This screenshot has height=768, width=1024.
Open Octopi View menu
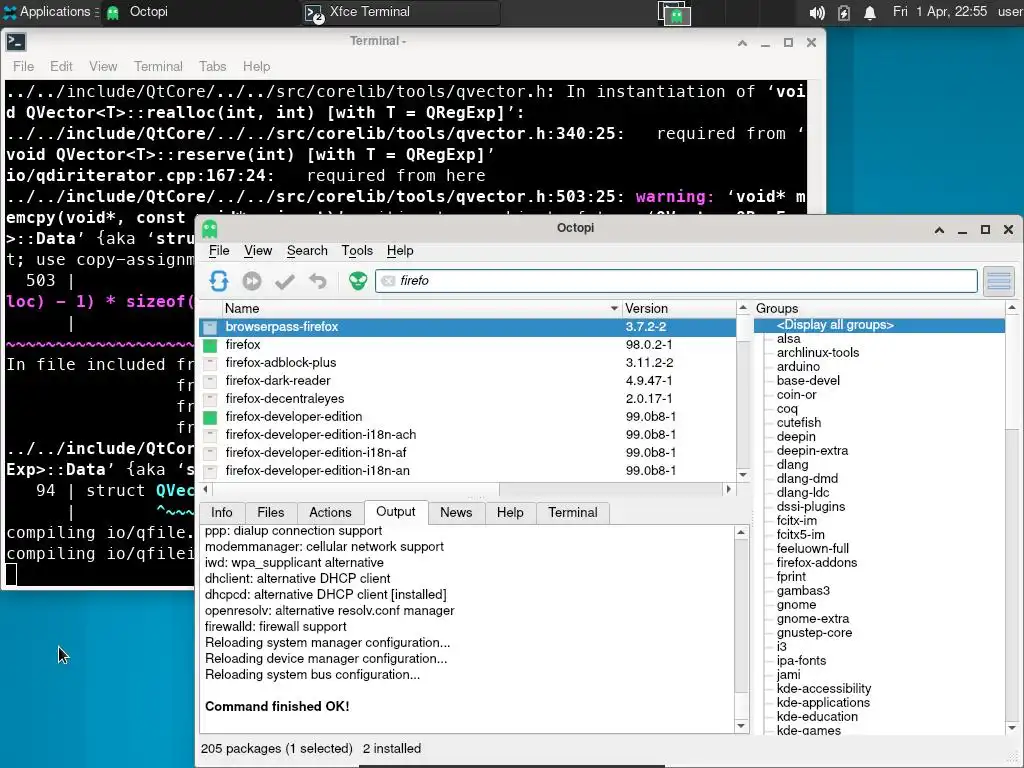coord(258,251)
